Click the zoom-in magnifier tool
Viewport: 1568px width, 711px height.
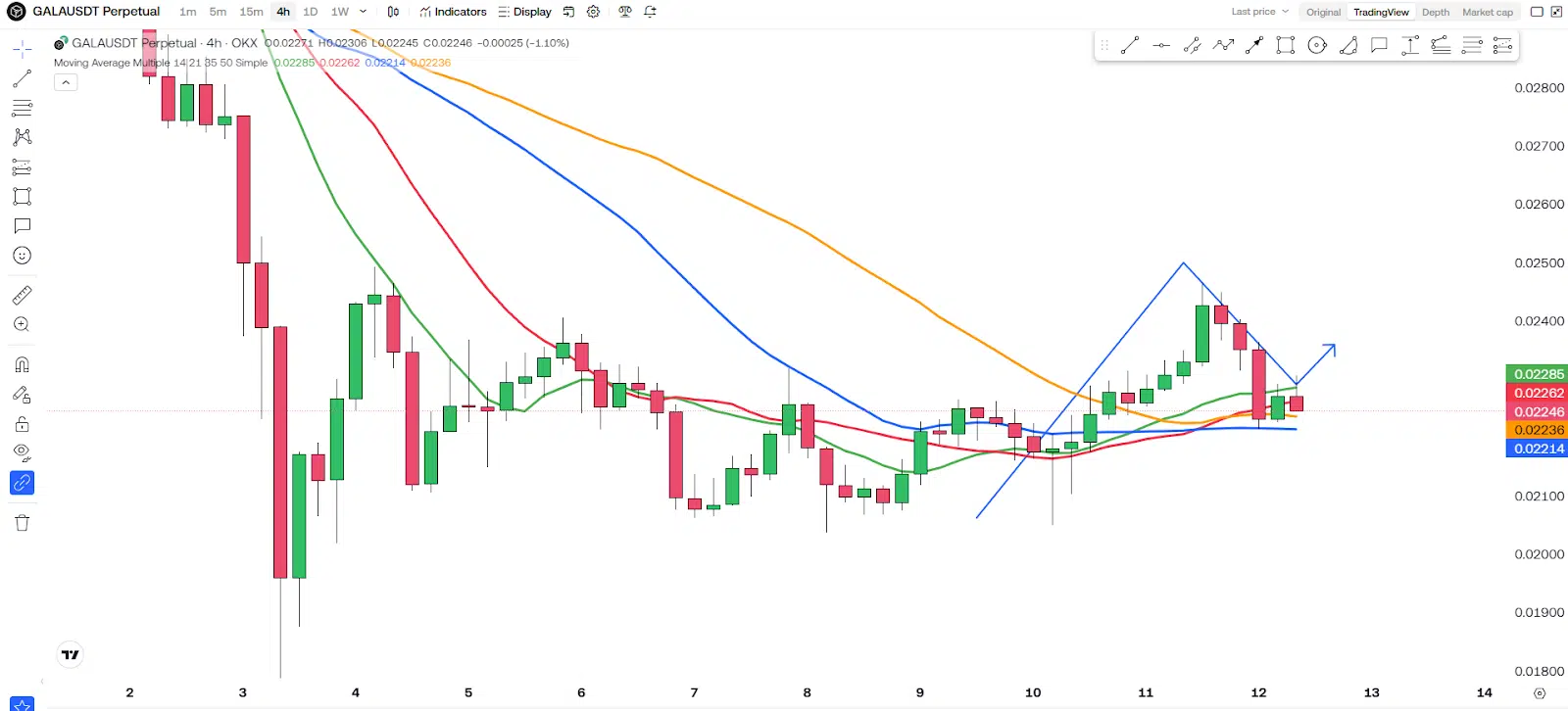point(22,325)
